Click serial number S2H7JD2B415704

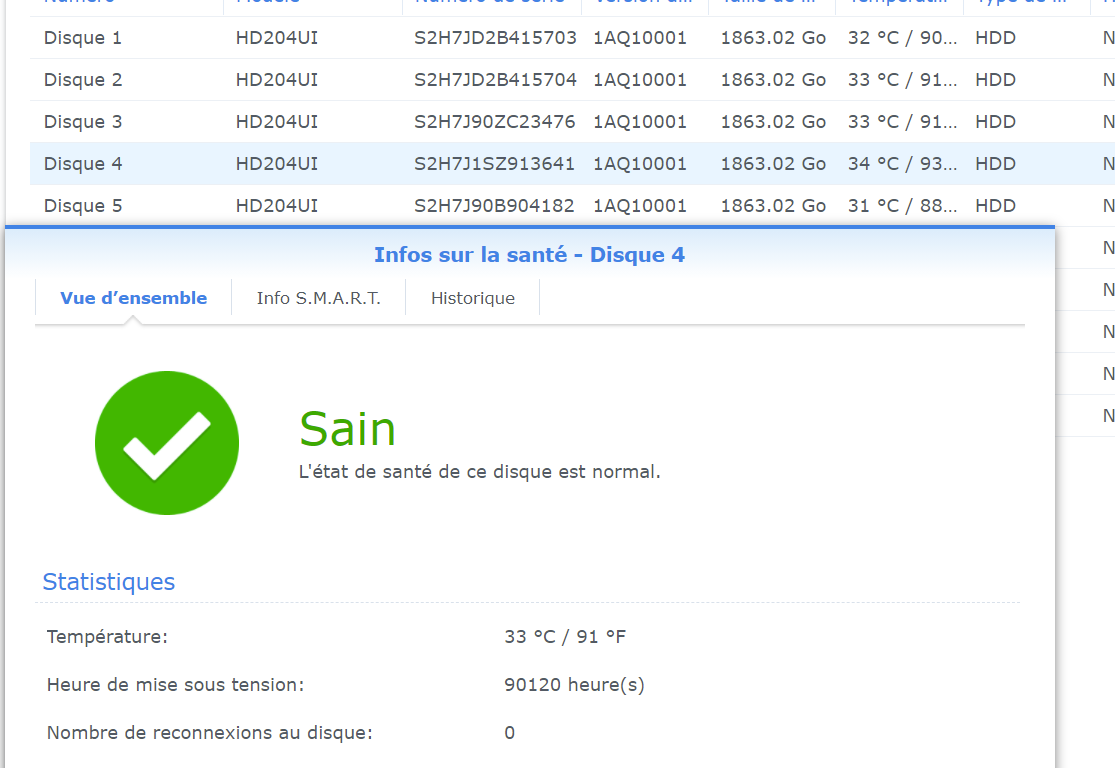[495, 80]
